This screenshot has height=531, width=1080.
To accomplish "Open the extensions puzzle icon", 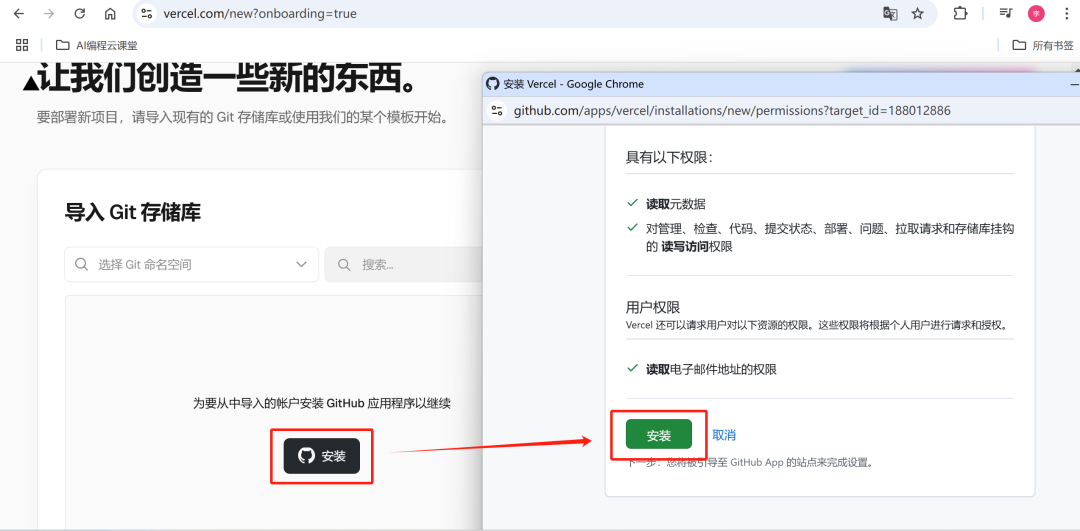I will point(960,14).
